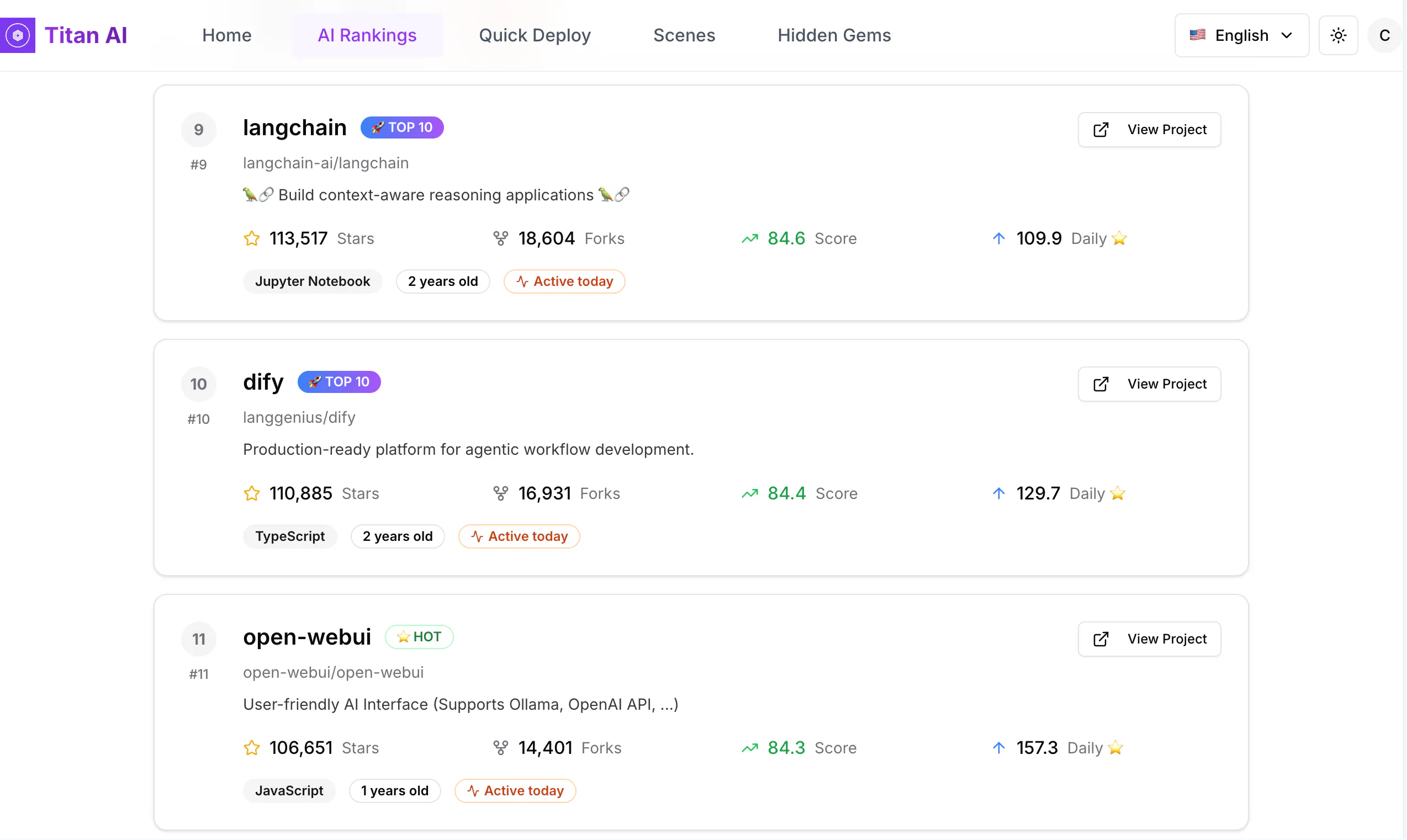Click the rank 11 circle badge
Image resolution: width=1407 pixels, height=840 pixels.
(199, 639)
